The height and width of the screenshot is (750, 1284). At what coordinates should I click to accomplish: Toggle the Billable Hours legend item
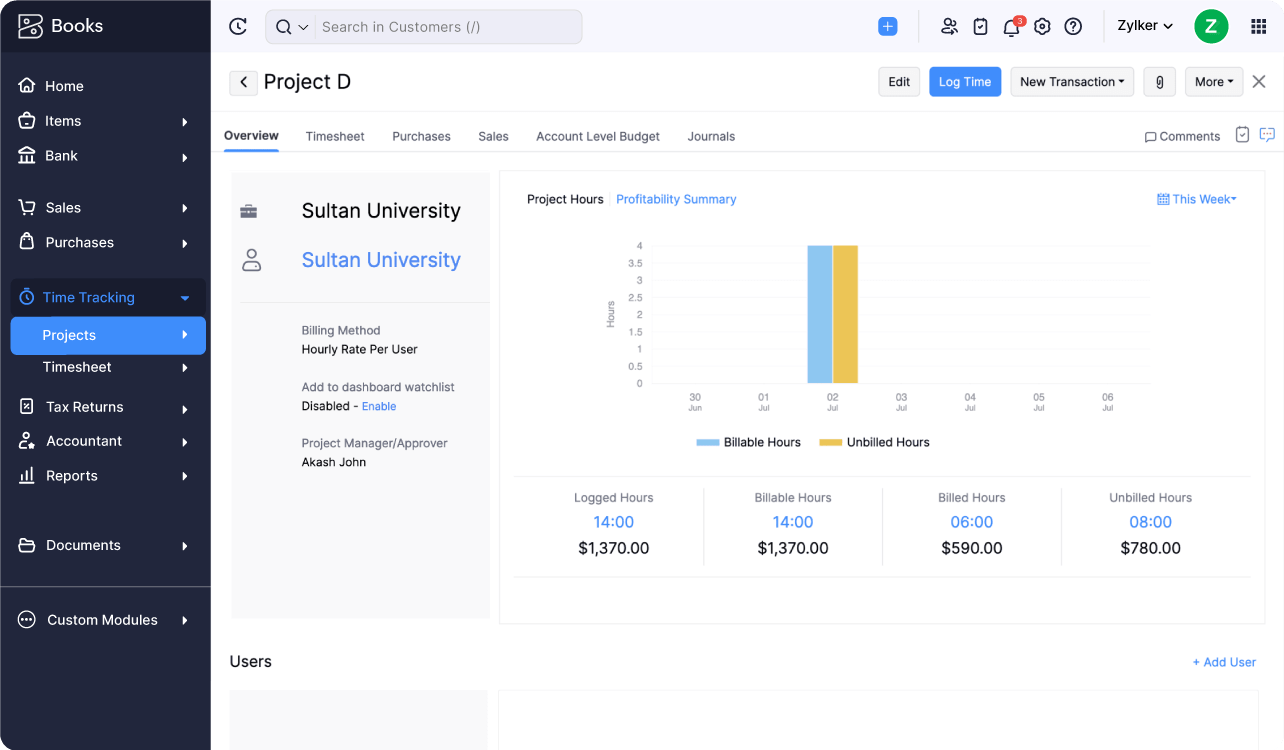(749, 442)
